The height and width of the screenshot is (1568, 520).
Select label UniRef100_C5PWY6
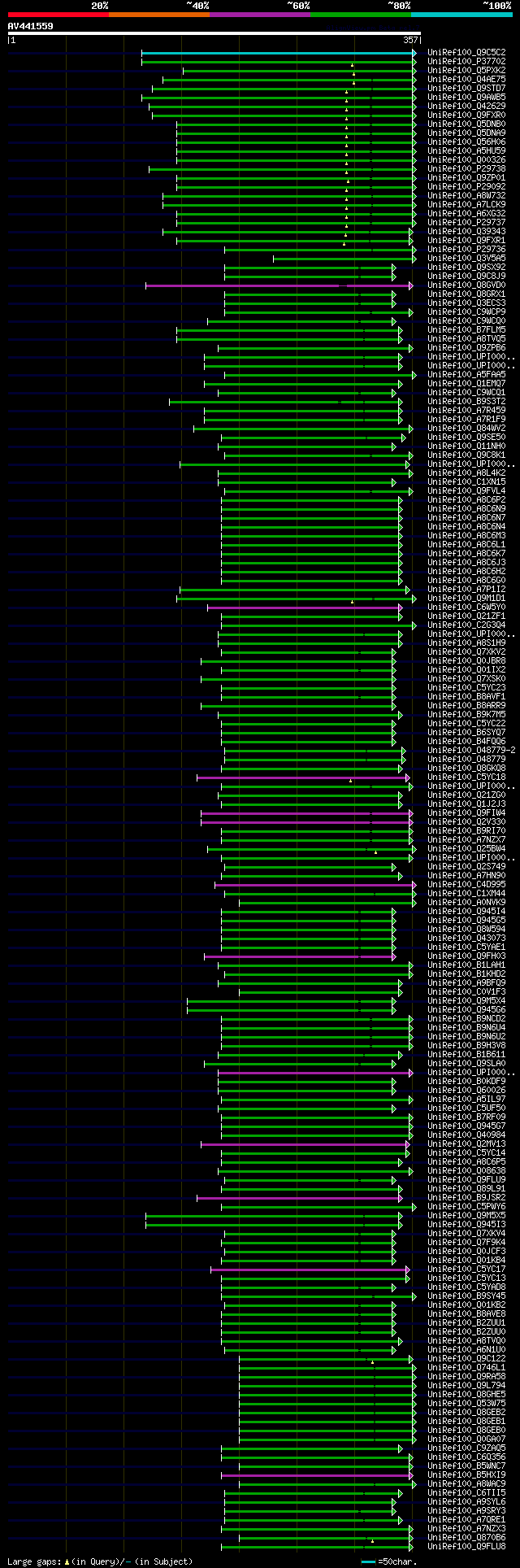pos(466,1207)
